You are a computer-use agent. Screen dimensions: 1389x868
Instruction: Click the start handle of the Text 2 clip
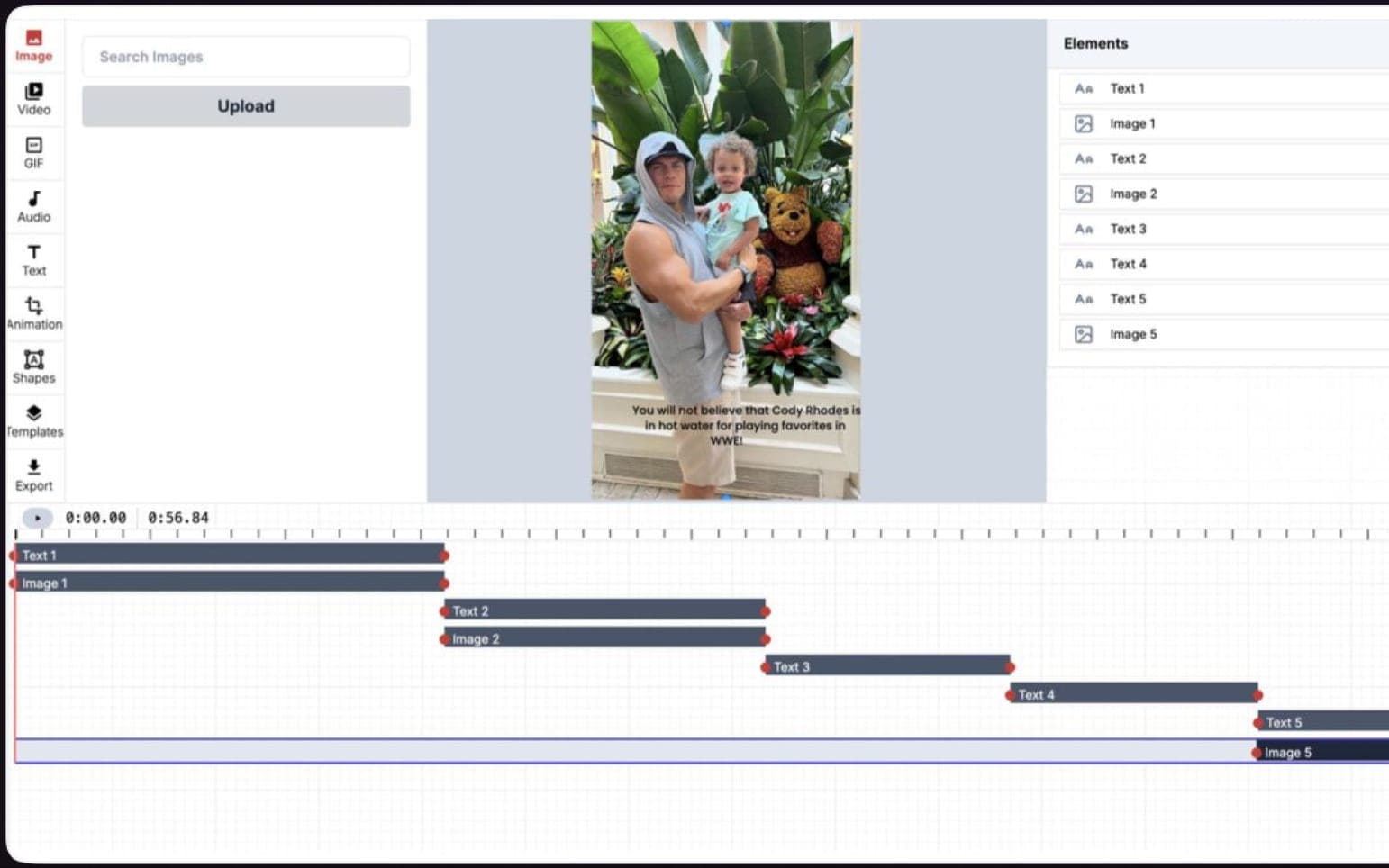click(445, 611)
